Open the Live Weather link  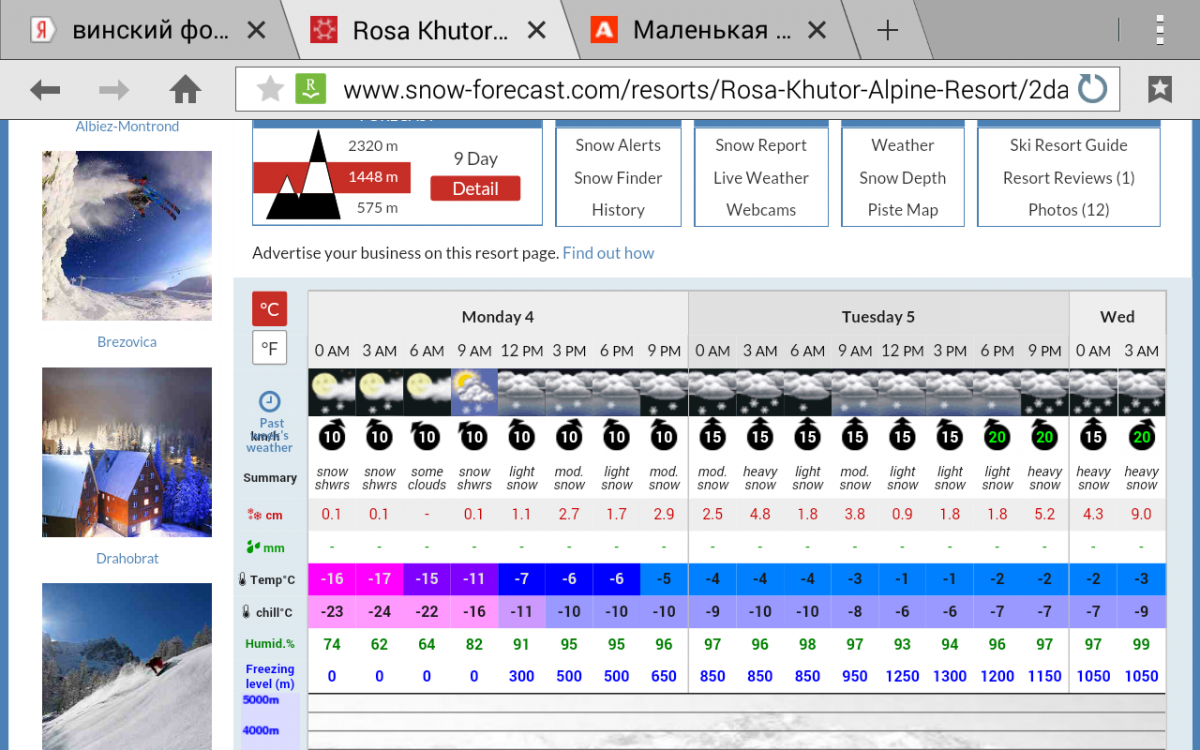pyautogui.click(x=761, y=178)
